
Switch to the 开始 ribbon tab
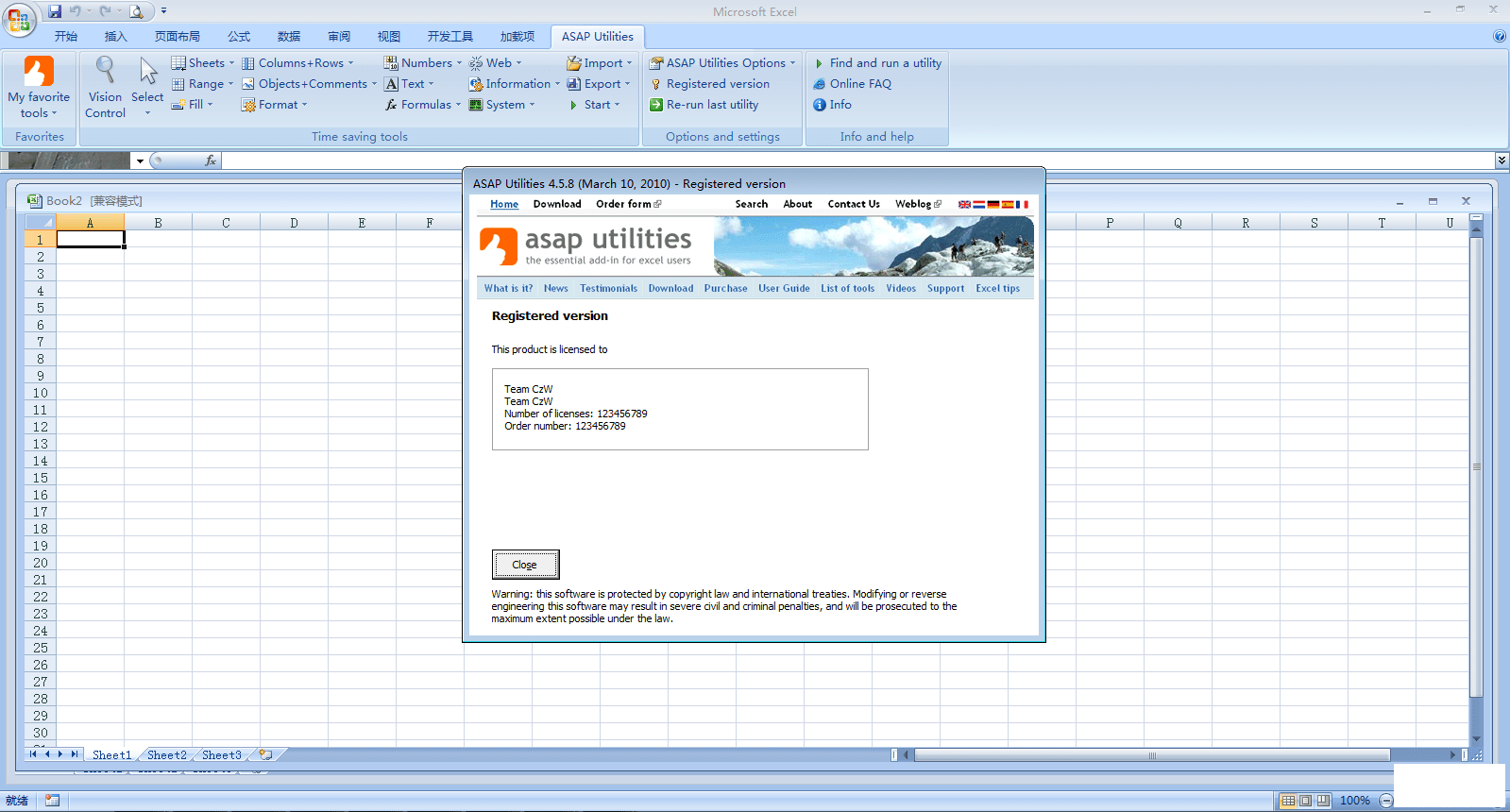point(66,37)
